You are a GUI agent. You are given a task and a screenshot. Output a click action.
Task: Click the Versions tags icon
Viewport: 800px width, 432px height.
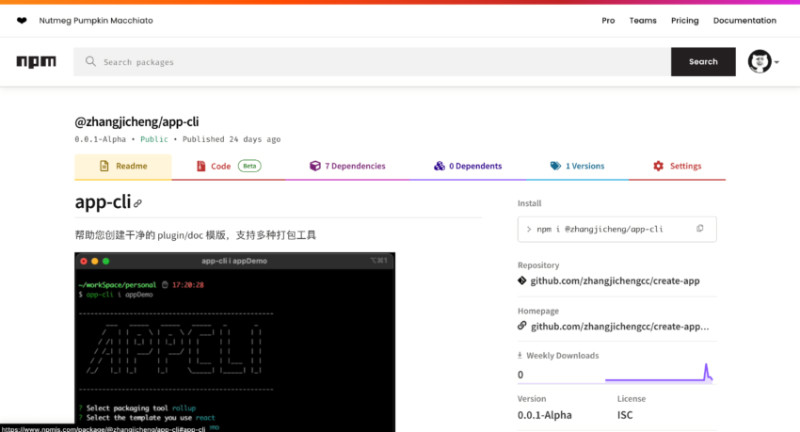556,166
